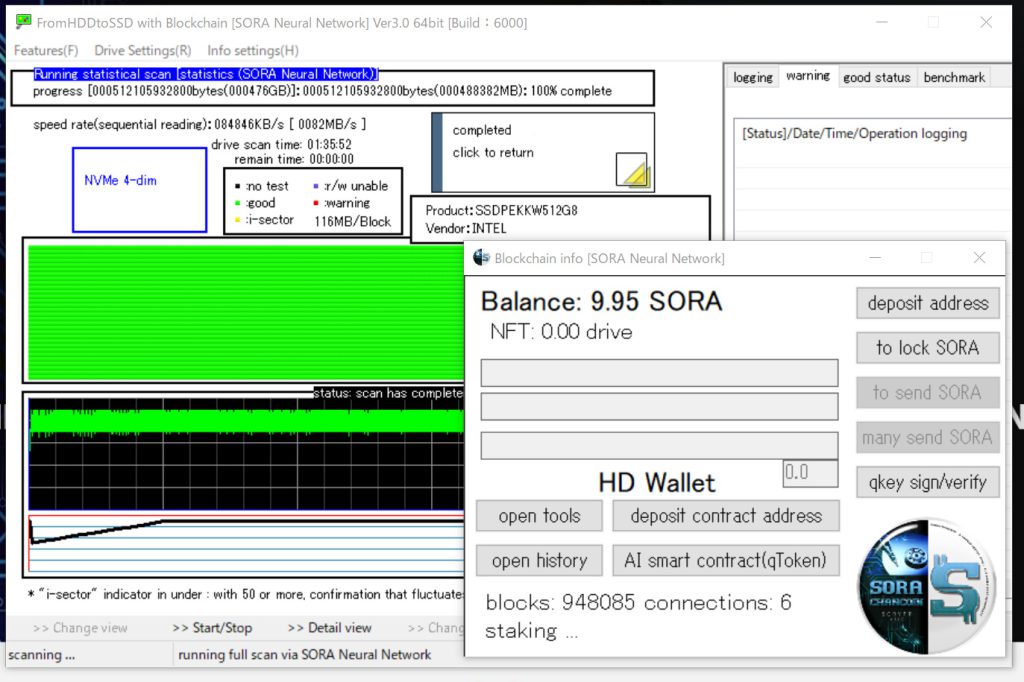The image size is (1024, 682).
Task: Click the scanning ... status bar entry
Action: [42, 655]
